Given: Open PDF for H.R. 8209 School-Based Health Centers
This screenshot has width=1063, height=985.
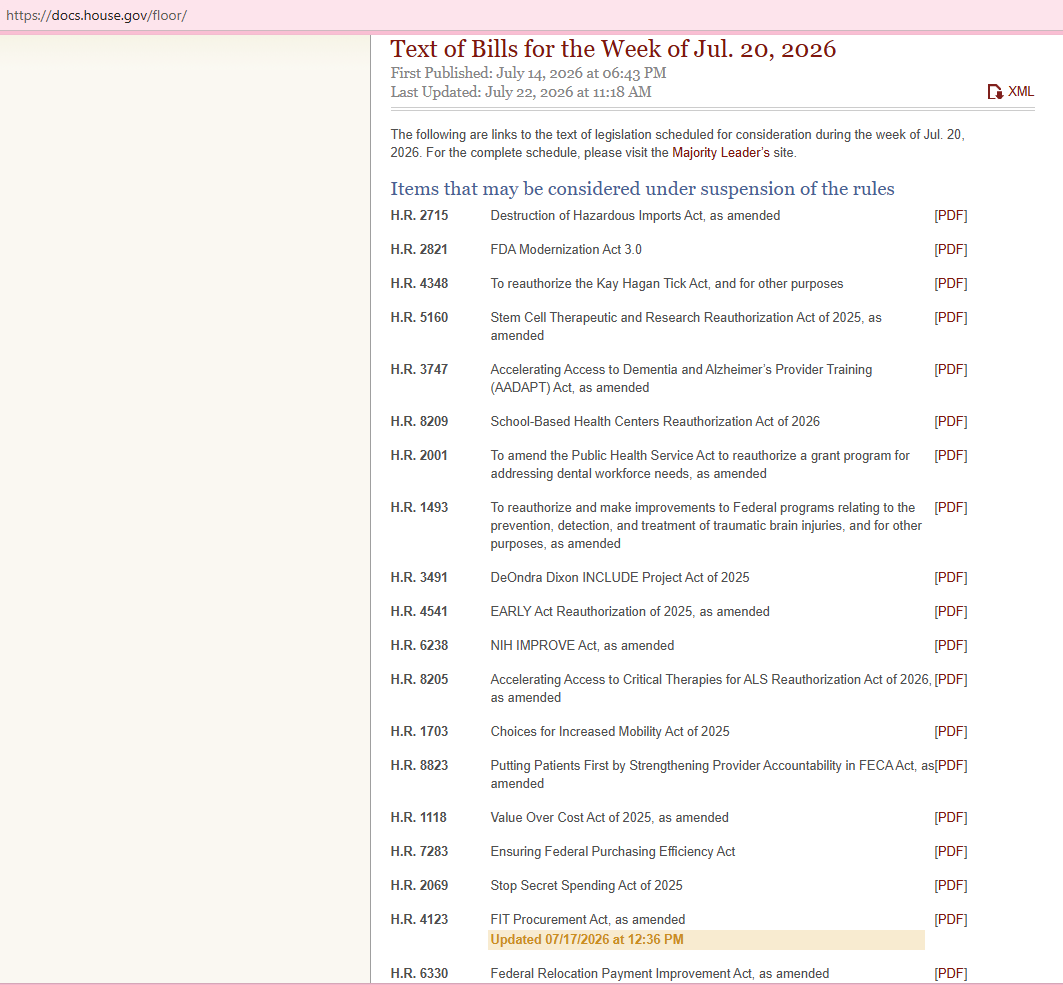Looking at the screenshot, I should [x=950, y=422].
